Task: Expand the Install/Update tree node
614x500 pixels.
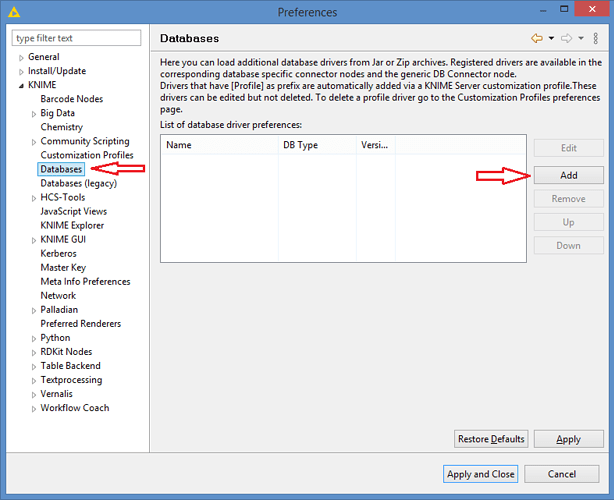Action: (x=21, y=72)
